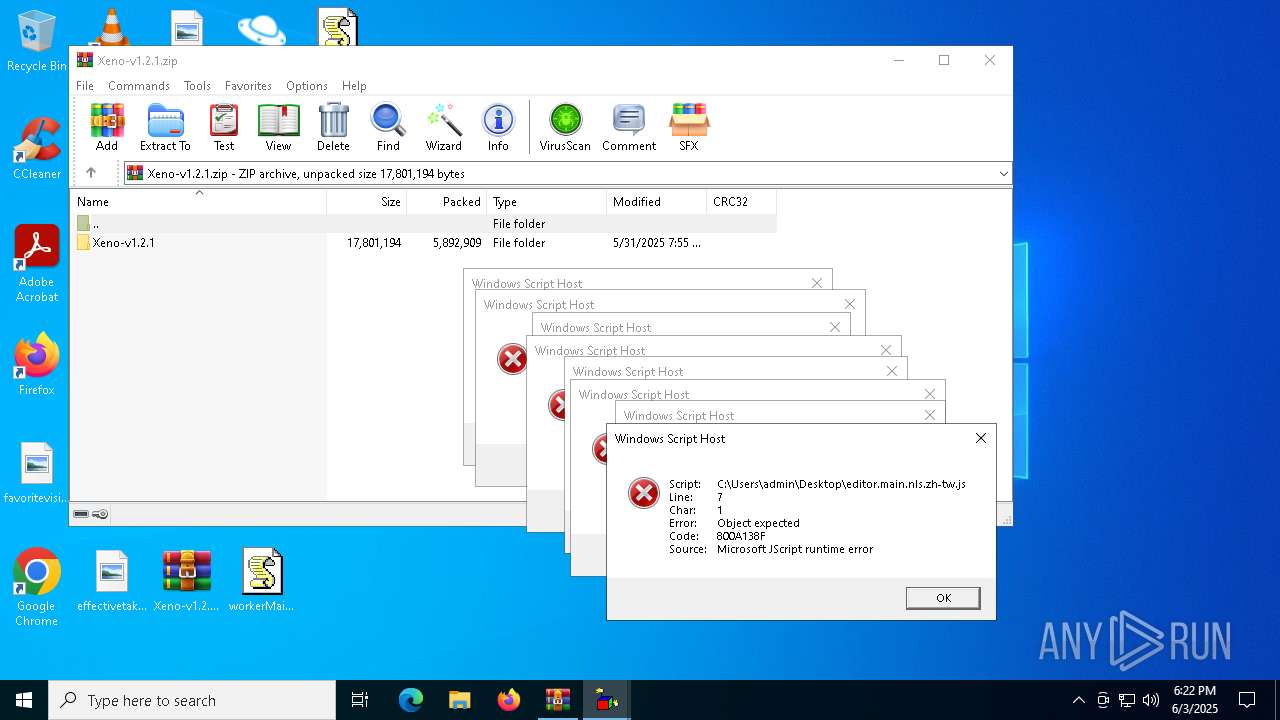Click the Add toolbar icon in WinRAR
1280x720 pixels.
click(107, 127)
